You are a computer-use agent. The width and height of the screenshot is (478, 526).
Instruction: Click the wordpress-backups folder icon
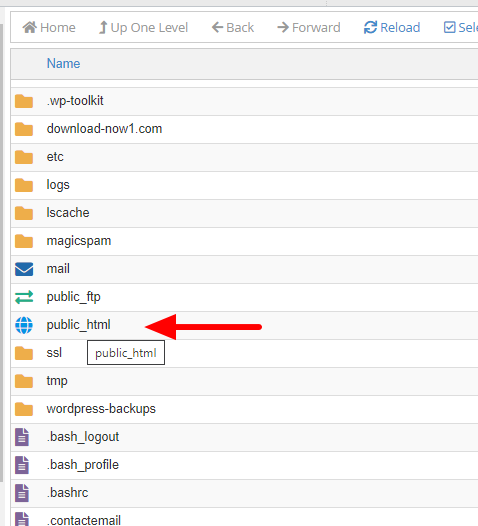pos(24,409)
